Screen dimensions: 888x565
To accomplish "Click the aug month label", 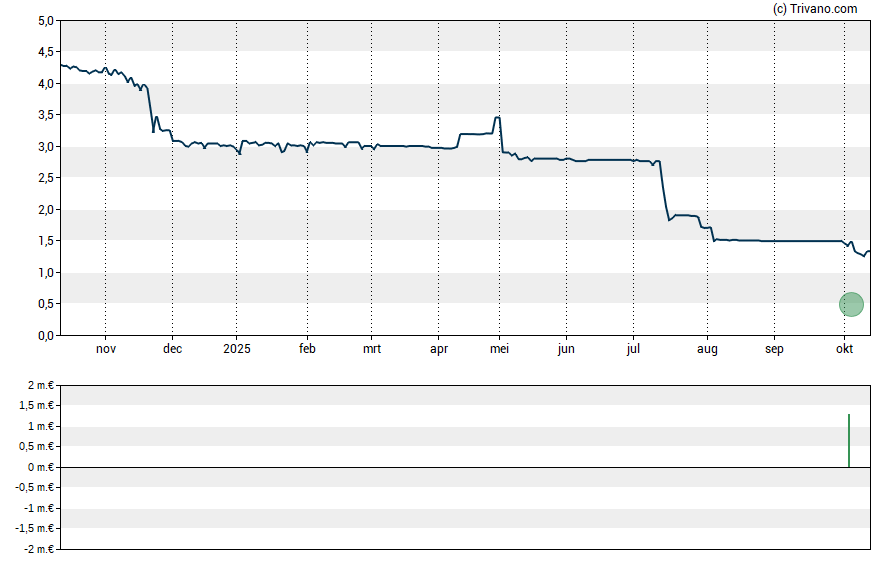I will [707, 349].
